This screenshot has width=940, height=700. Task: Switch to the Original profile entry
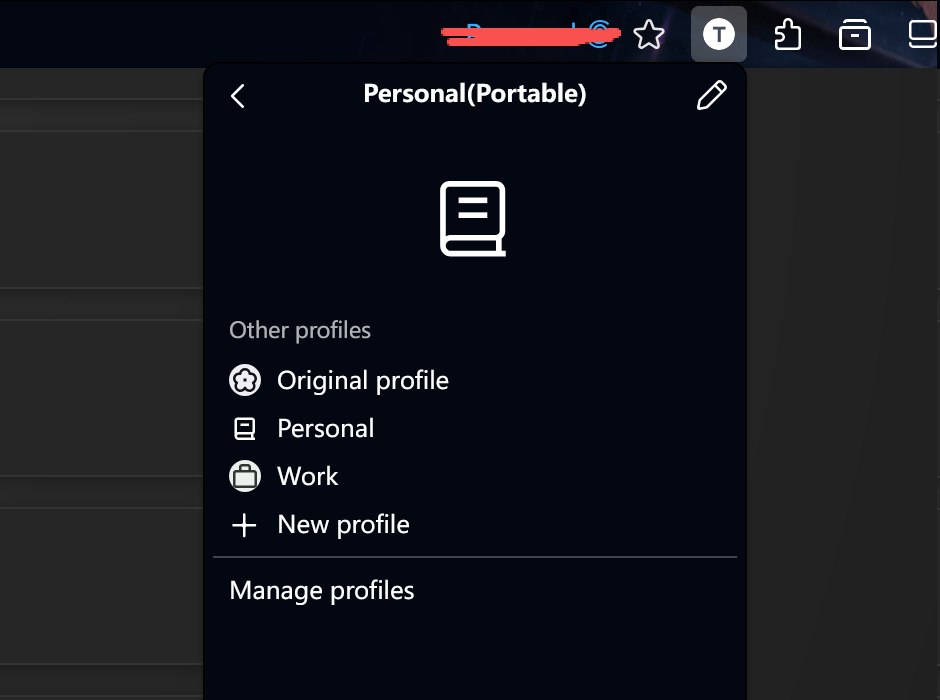click(362, 381)
